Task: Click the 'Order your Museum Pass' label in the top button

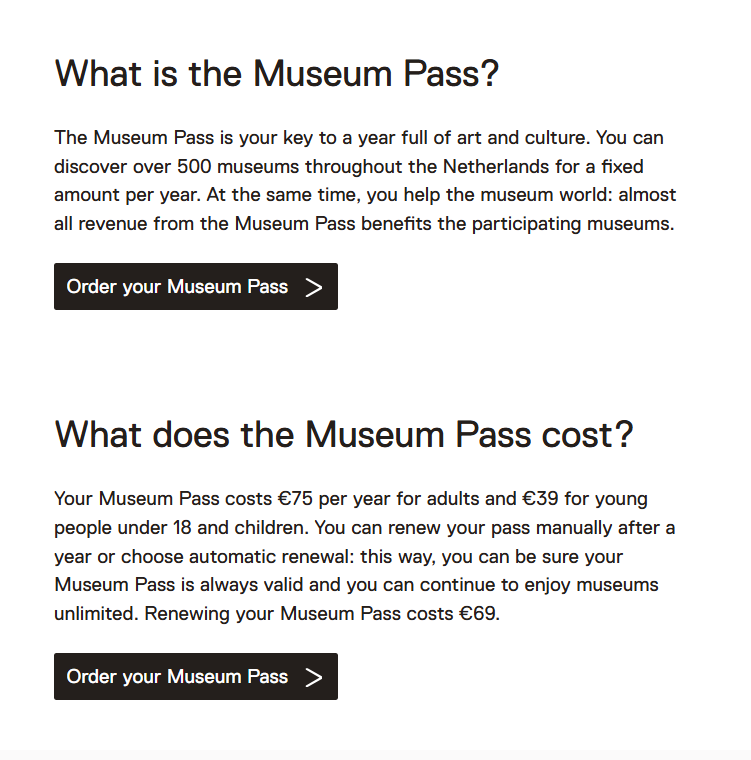Action: 177,286
